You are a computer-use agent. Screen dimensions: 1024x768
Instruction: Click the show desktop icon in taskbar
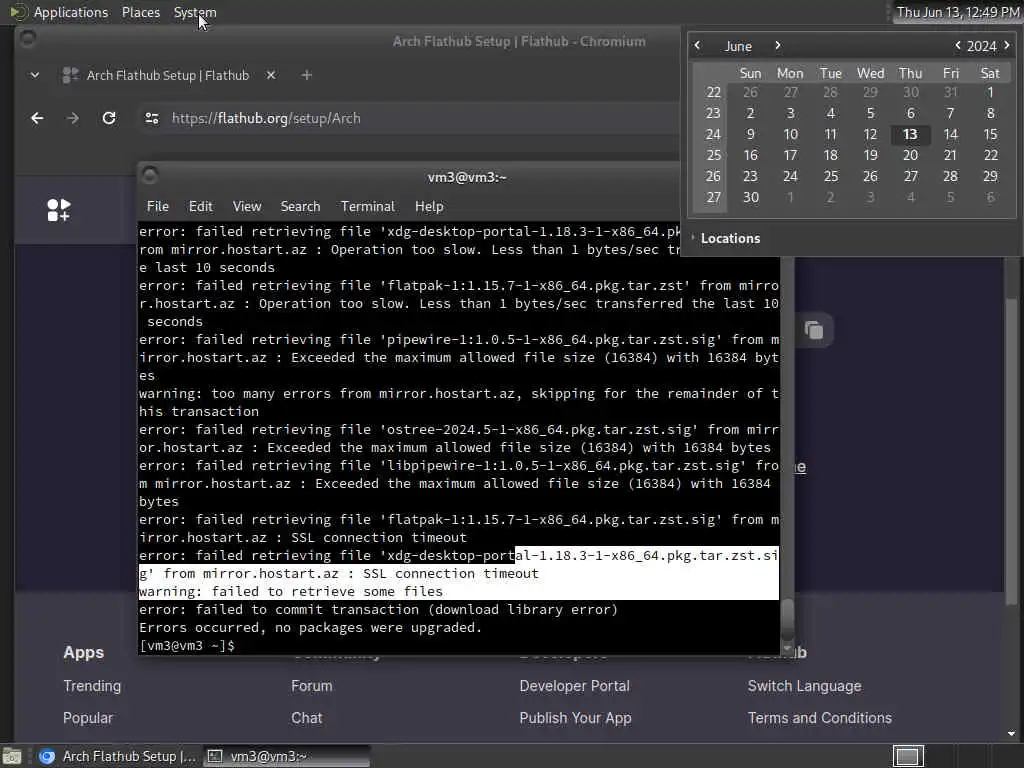pos(12,756)
